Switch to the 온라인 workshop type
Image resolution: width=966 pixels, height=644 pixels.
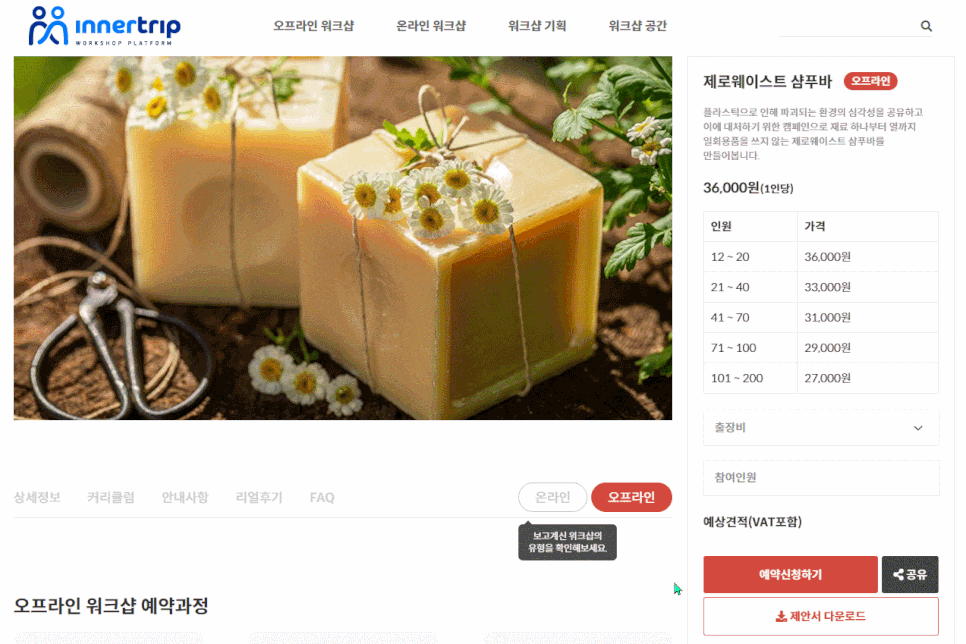pyautogui.click(x=553, y=497)
